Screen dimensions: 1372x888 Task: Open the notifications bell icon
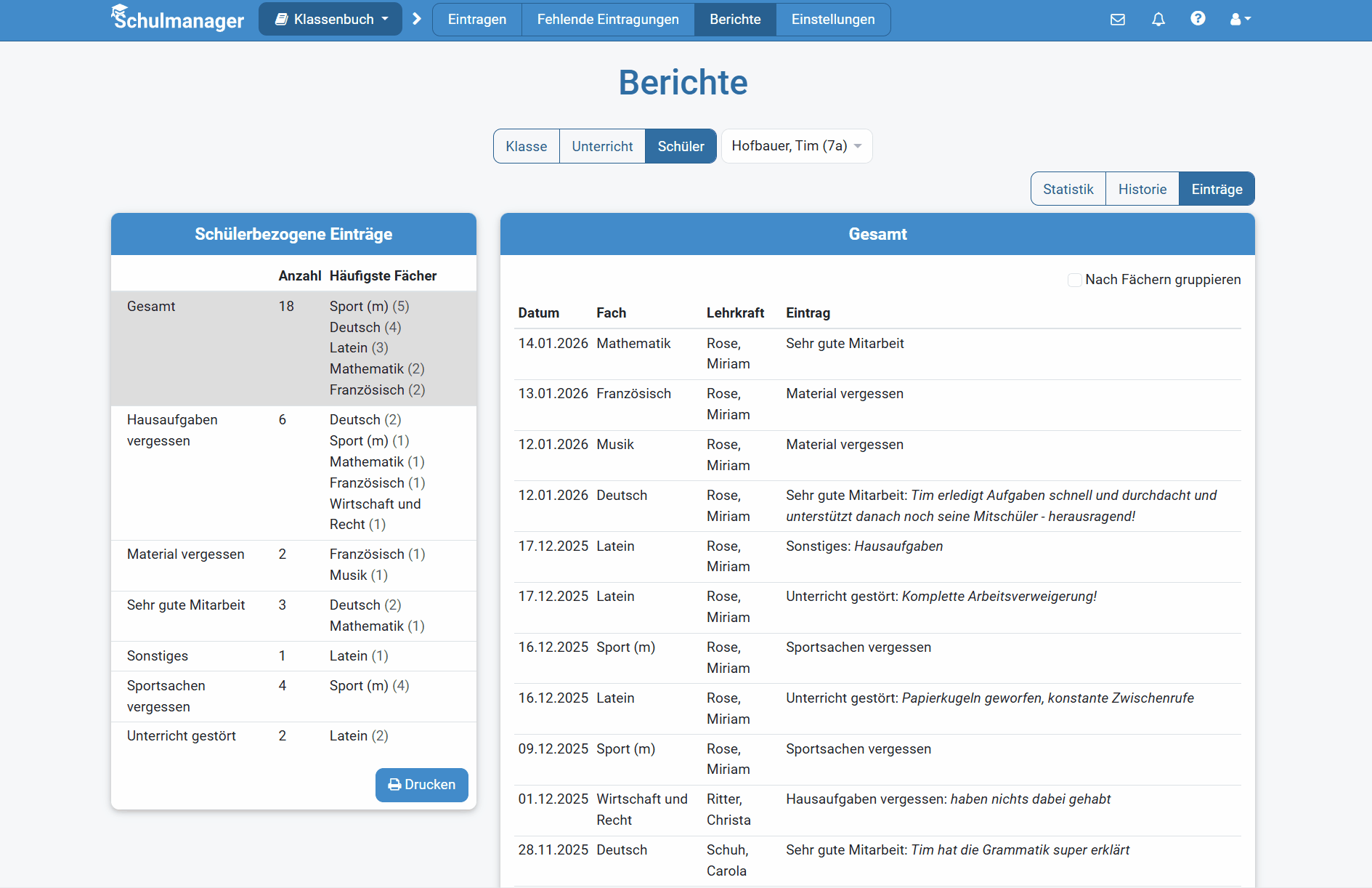pyautogui.click(x=1158, y=20)
